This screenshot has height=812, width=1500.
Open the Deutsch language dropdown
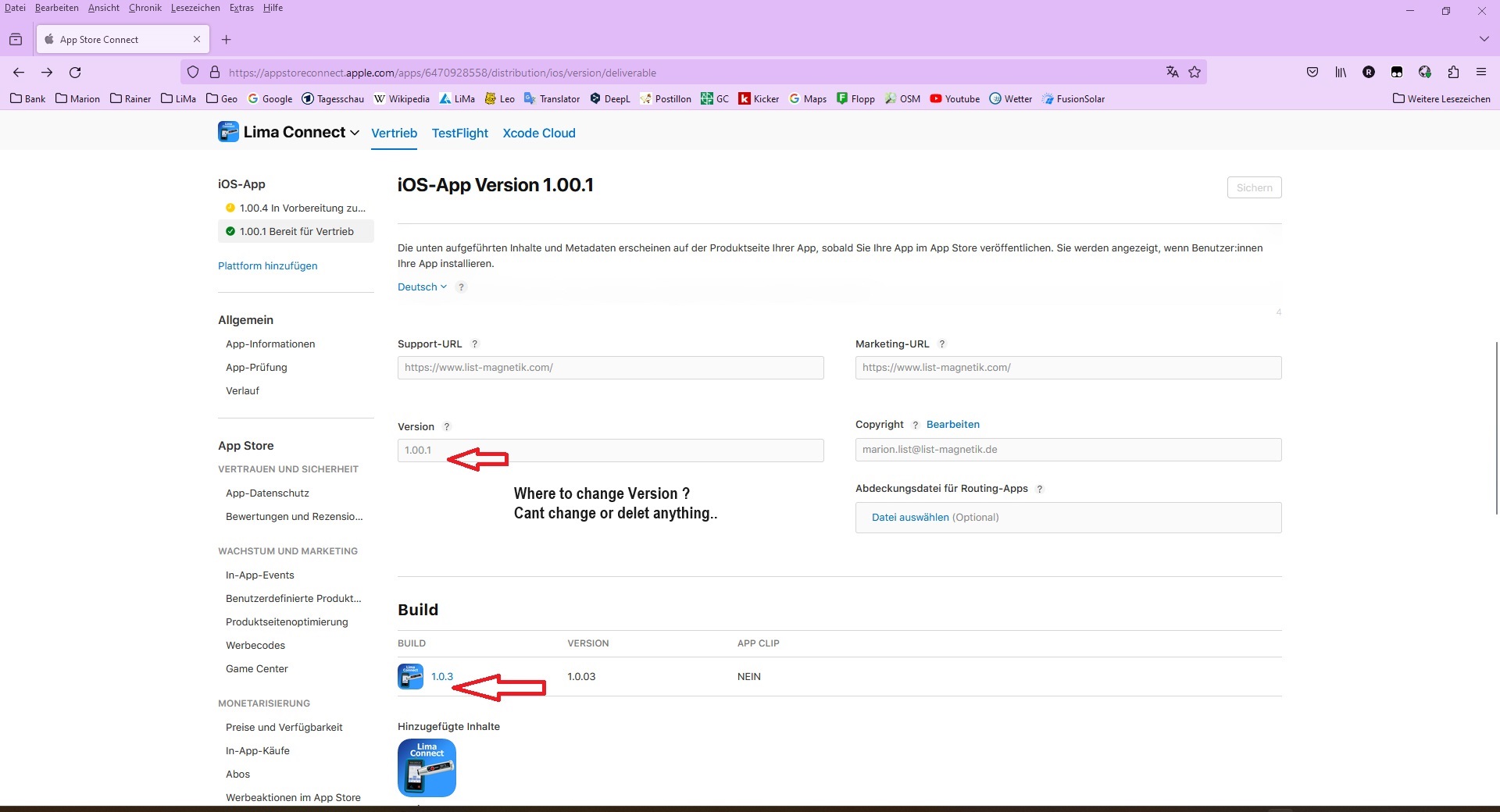422,287
